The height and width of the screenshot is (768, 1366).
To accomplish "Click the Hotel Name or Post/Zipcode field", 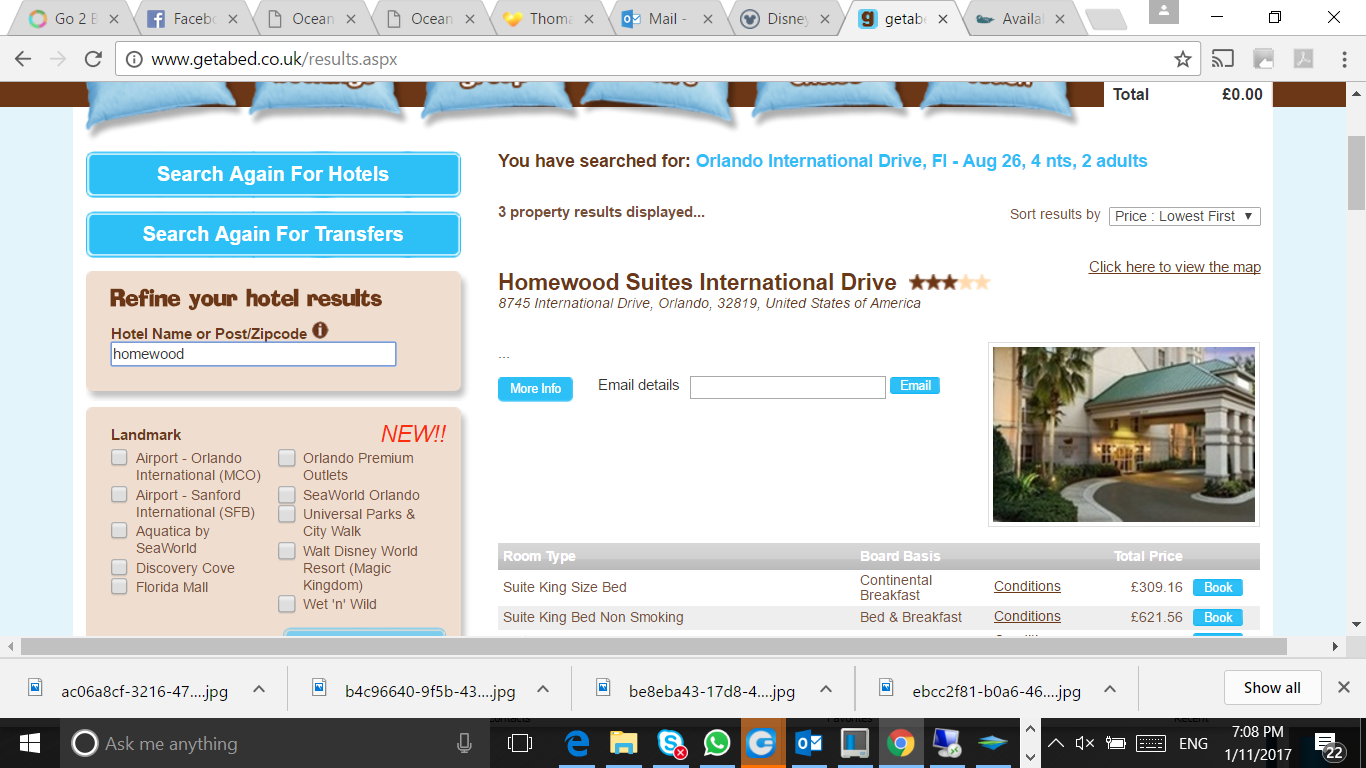I will (x=253, y=354).
